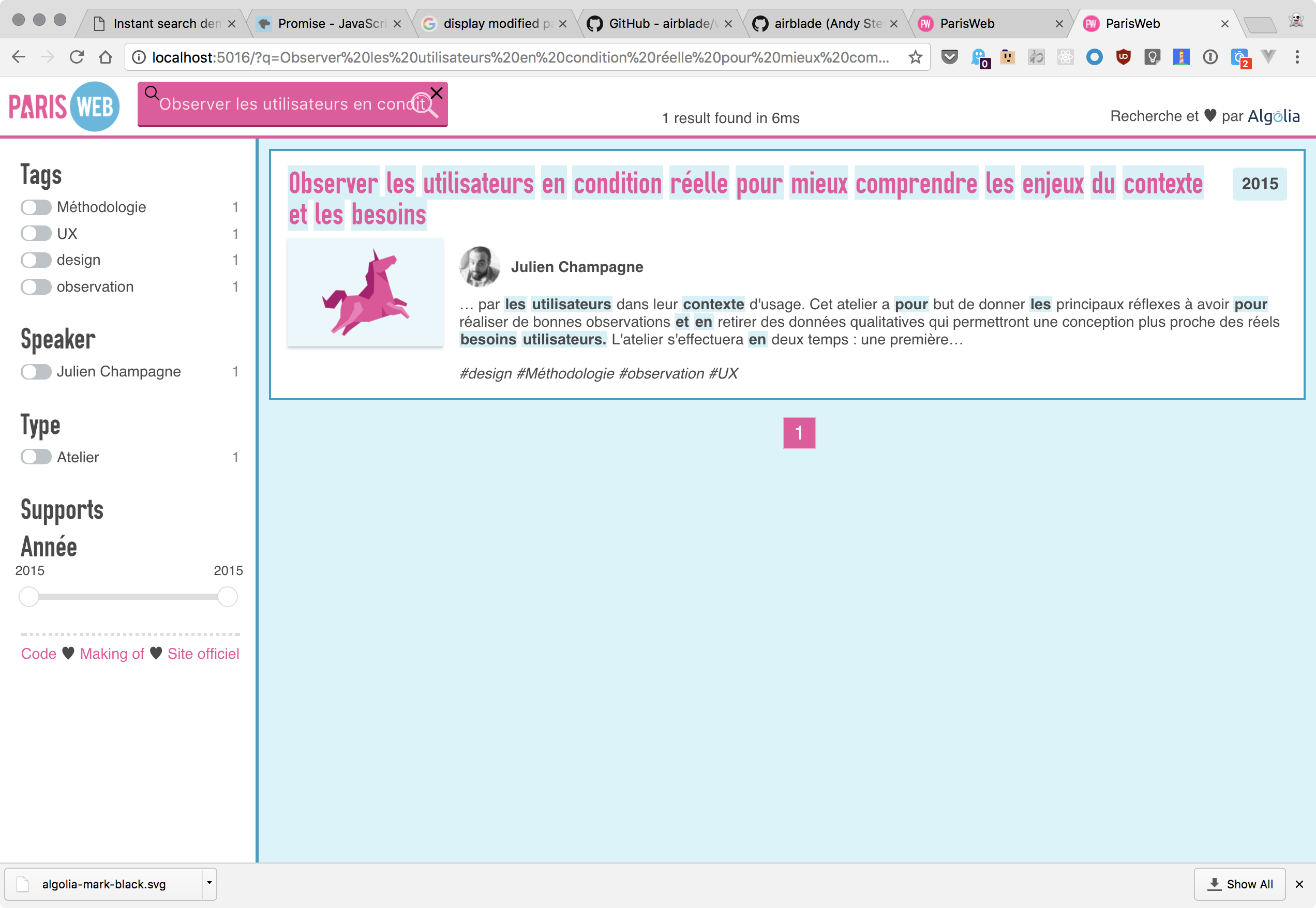
Task: Switch to the first ParisWeb tab
Action: coord(990,23)
